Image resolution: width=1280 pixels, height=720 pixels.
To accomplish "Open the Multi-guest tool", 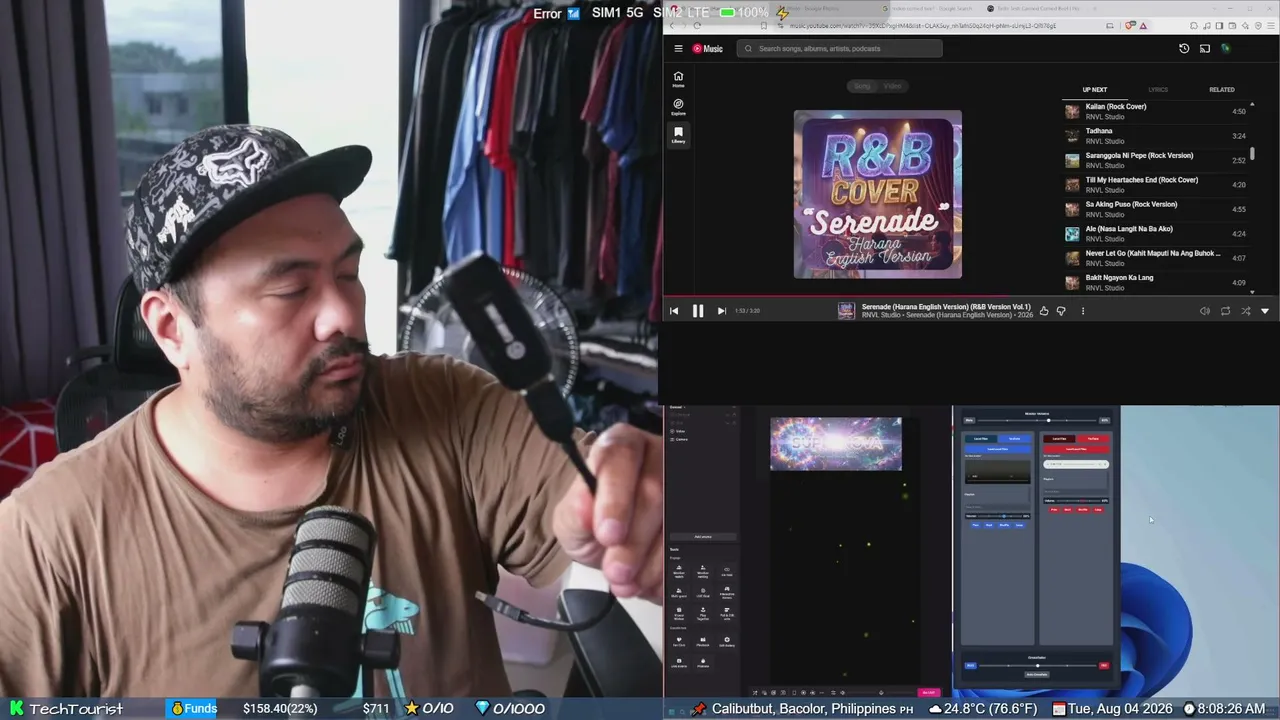I will (679, 591).
